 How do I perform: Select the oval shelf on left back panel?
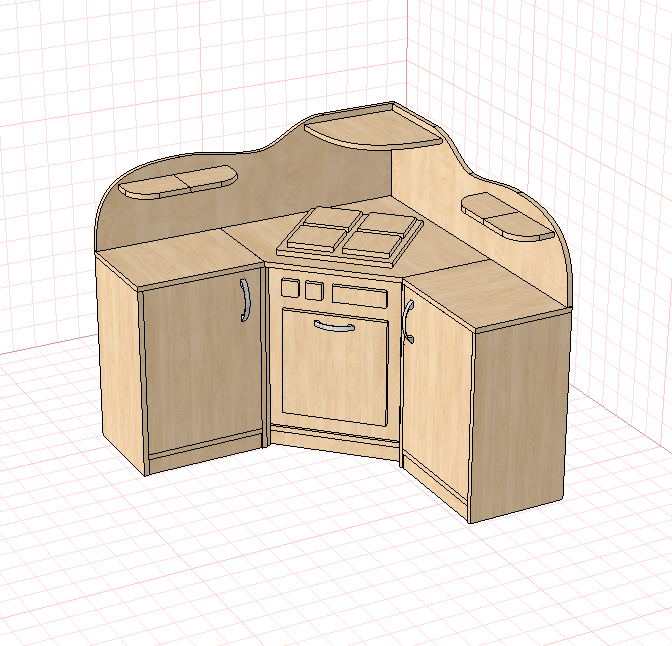coord(178,182)
